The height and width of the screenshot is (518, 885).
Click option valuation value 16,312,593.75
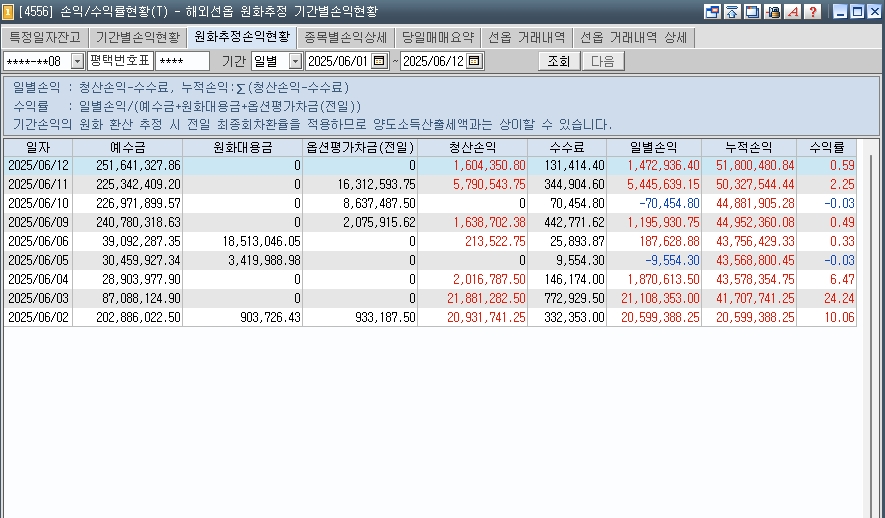[x=376, y=185]
